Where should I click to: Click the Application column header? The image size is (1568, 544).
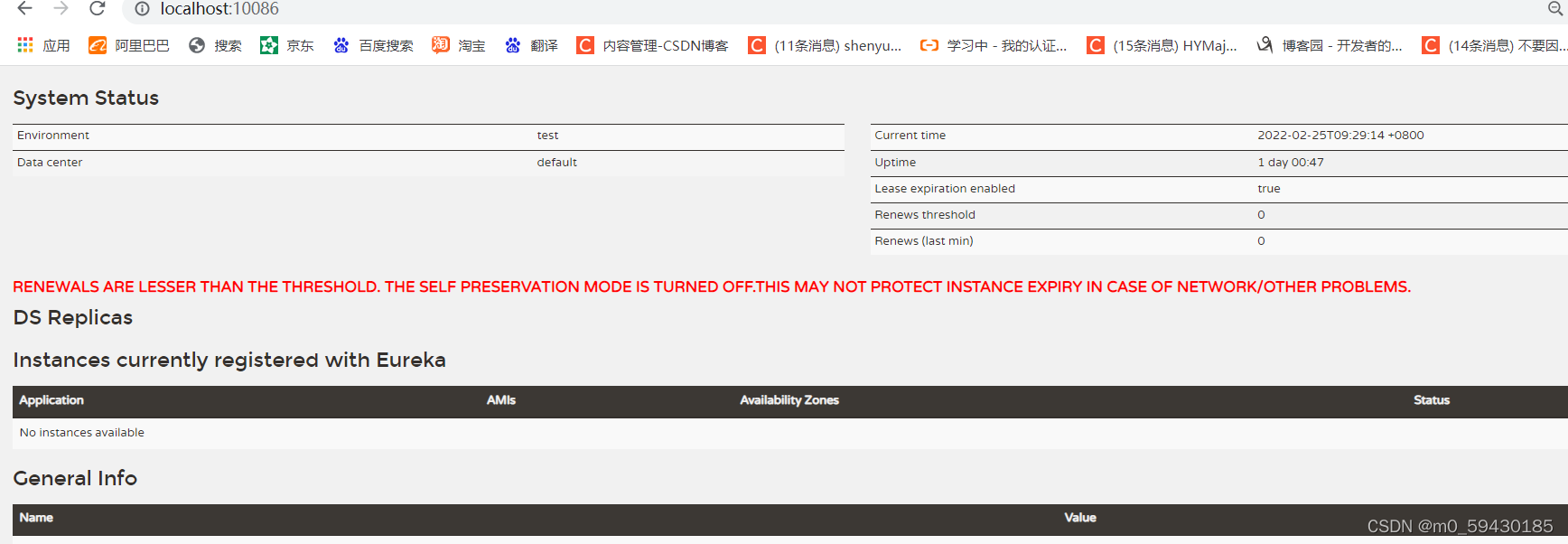(51, 400)
